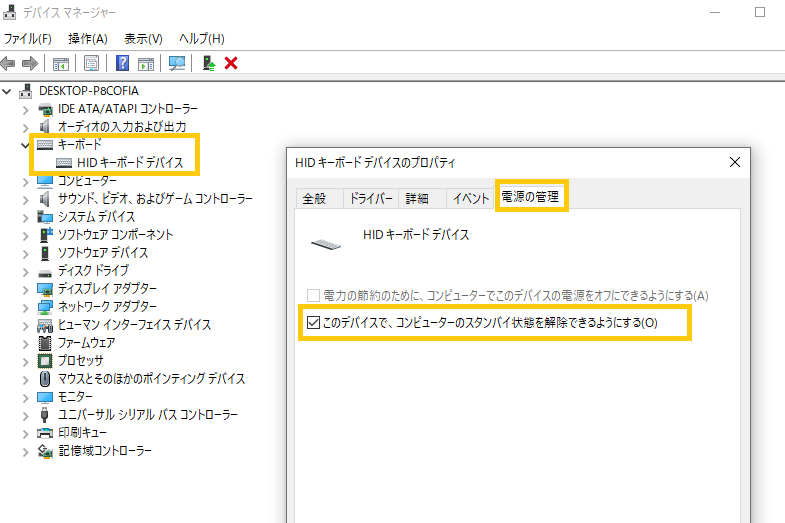The height and width of the screenshot is (523, 785).
Task: Expand ソフトウェア デバイス category
Action: coord(26,254)
